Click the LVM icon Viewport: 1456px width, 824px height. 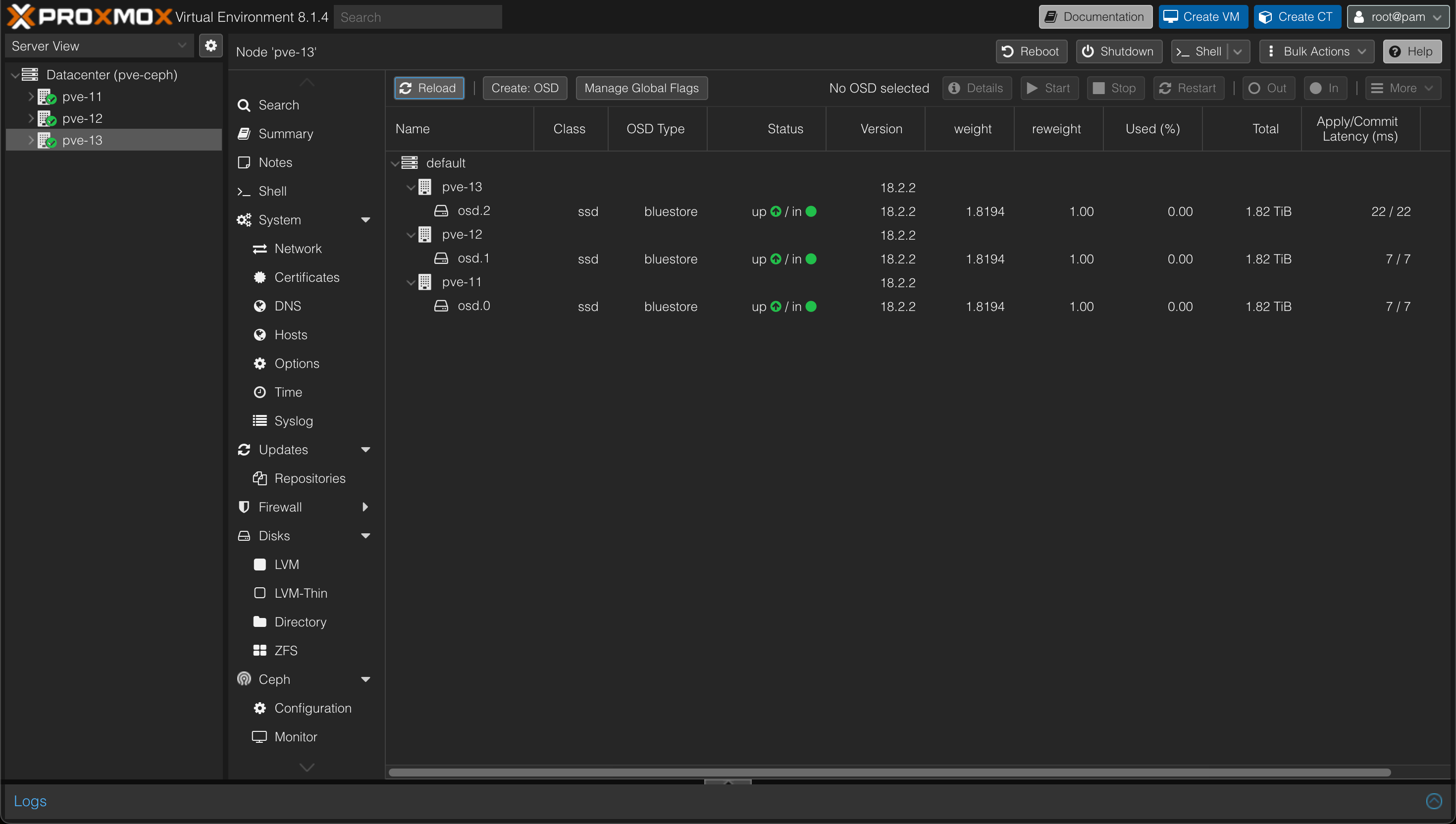point(260,564)
